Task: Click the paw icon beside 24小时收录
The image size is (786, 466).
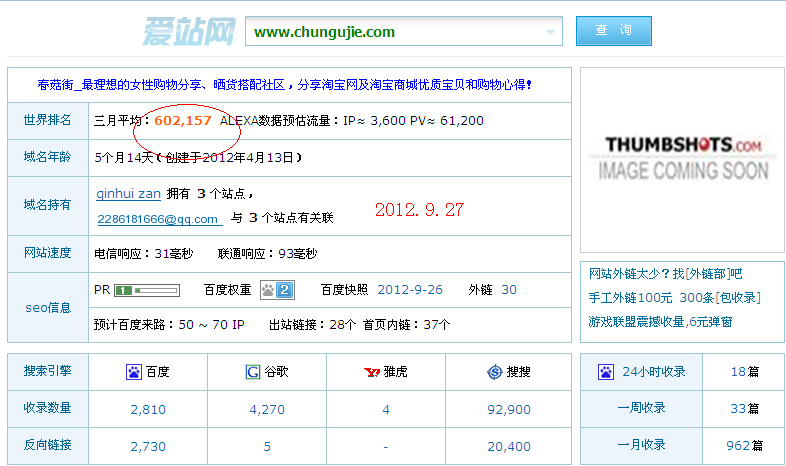Action: [x=606, y=372]
